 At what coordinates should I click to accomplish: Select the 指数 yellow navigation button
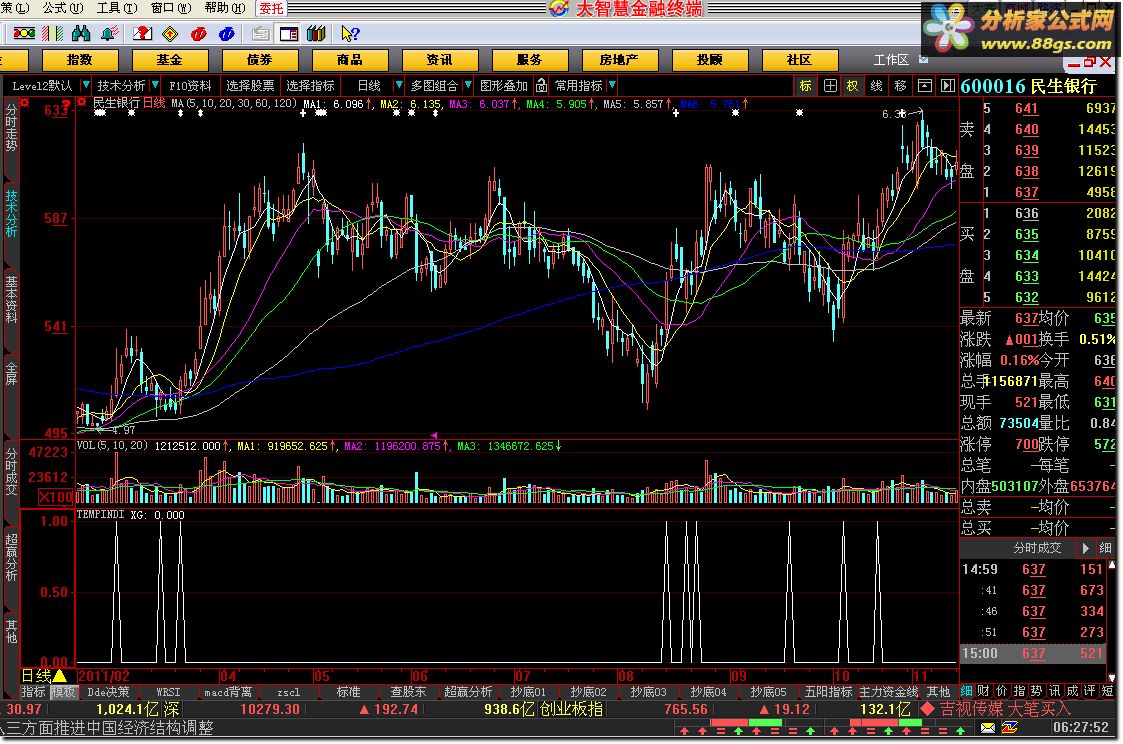click(79, 59)
